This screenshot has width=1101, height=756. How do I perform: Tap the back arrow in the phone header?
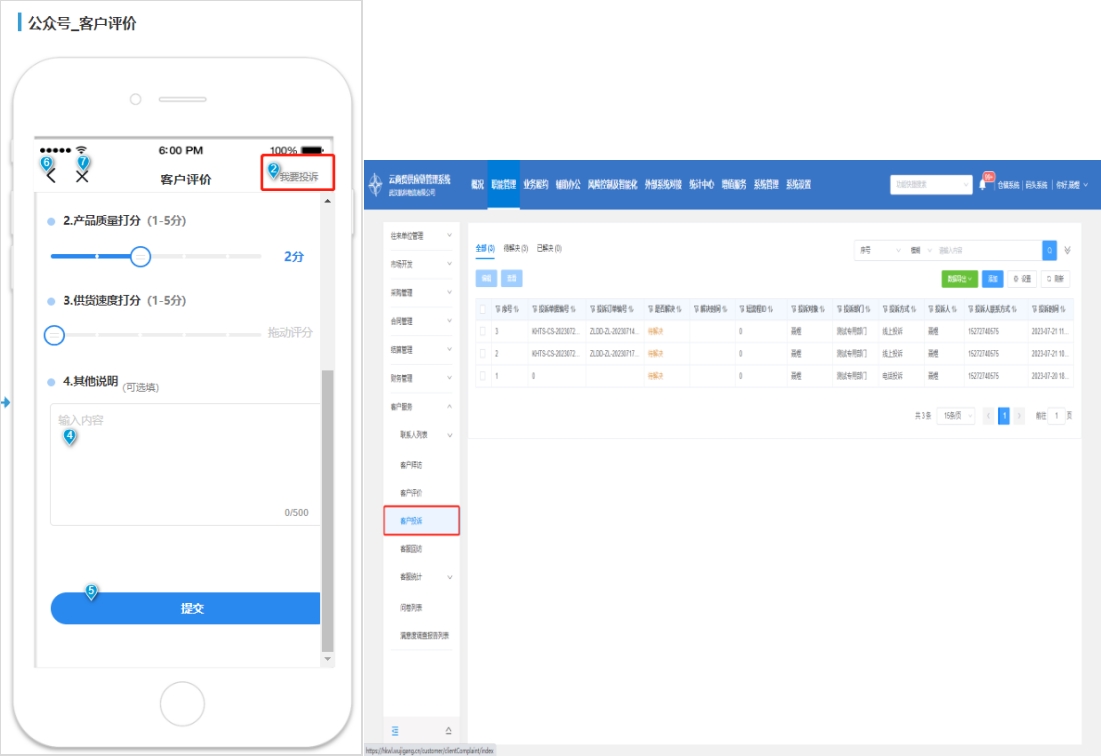[x=51, y=177]
